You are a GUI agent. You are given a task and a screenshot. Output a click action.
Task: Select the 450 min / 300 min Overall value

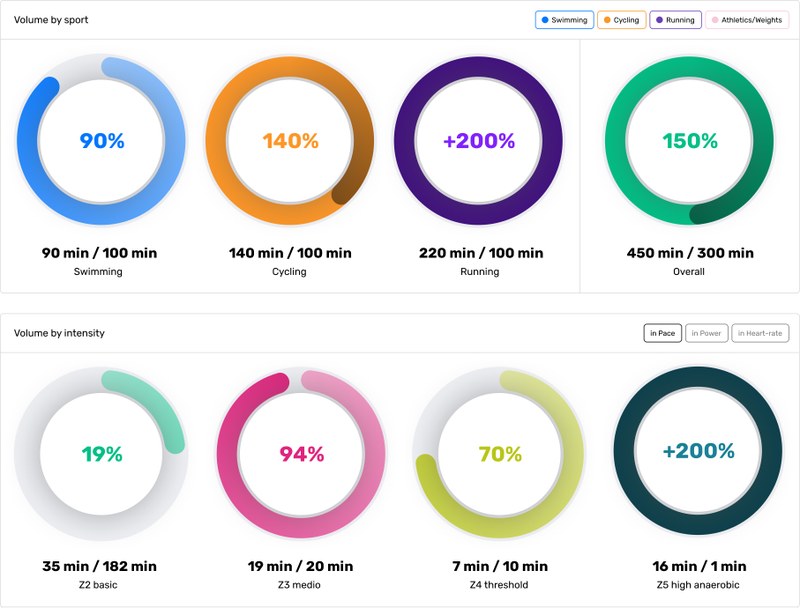(x=689, y=253)
